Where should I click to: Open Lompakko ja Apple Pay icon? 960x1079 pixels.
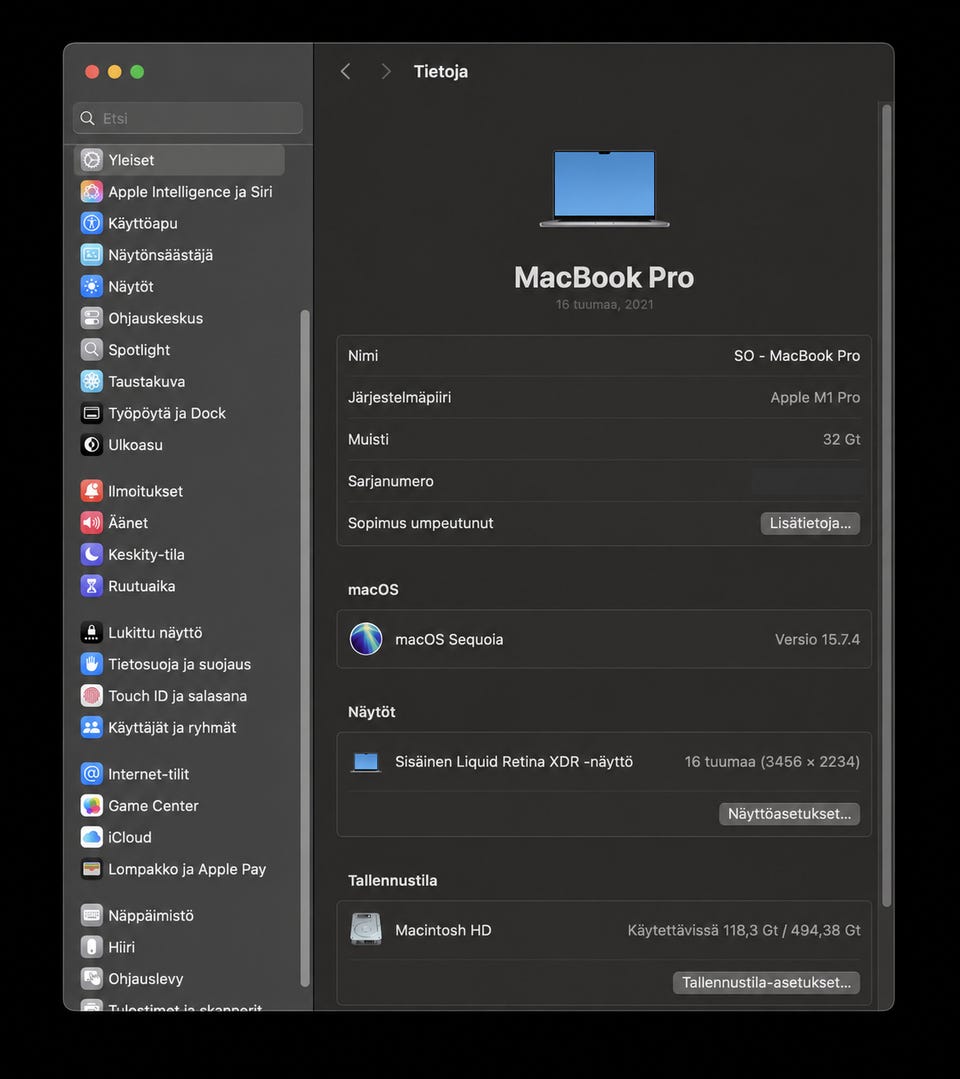(x=92, y=868)
